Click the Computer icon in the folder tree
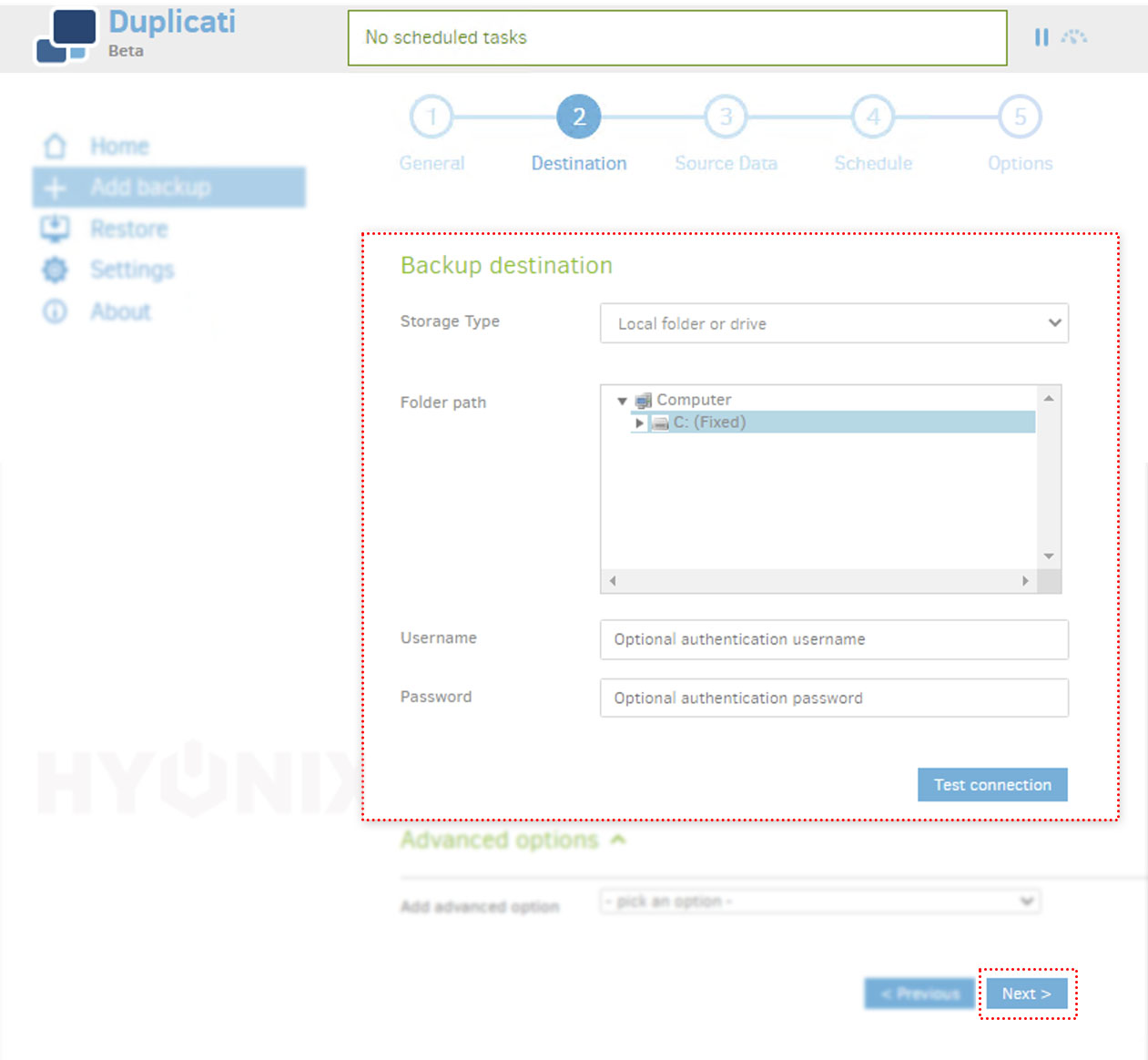 click(x=644, y=399)
